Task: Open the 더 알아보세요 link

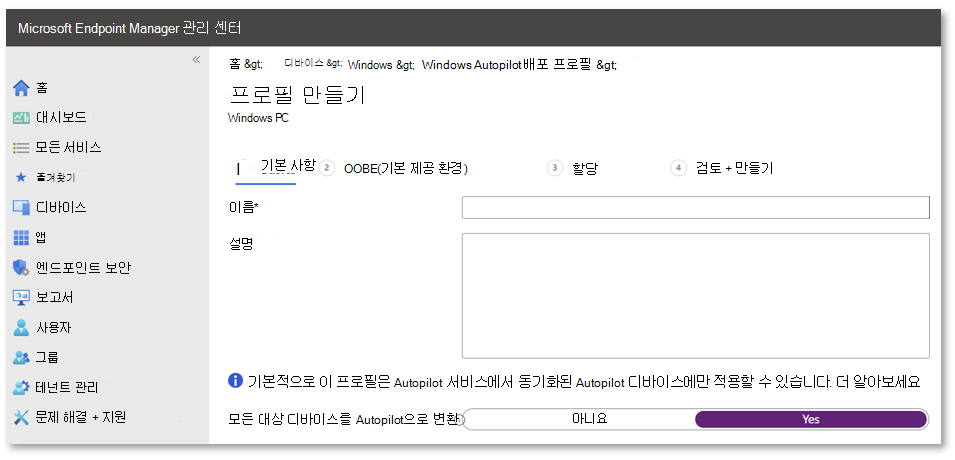Action: 876,382
